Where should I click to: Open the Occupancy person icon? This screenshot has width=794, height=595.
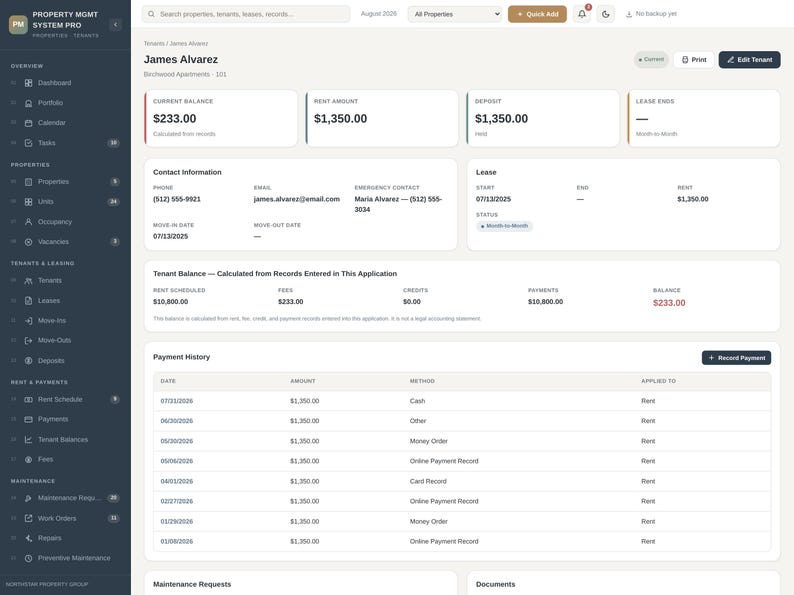click(28, 222)
